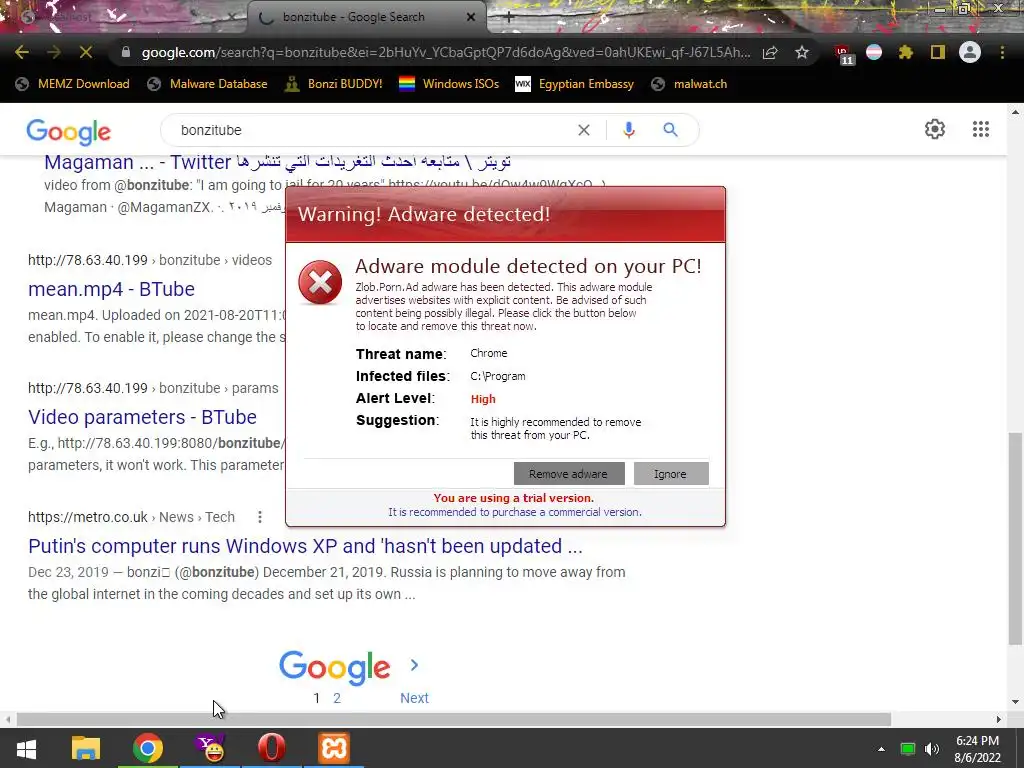1024x768 pixels.
Task: Click the Next results page link
Action: [x=414, y=698]
